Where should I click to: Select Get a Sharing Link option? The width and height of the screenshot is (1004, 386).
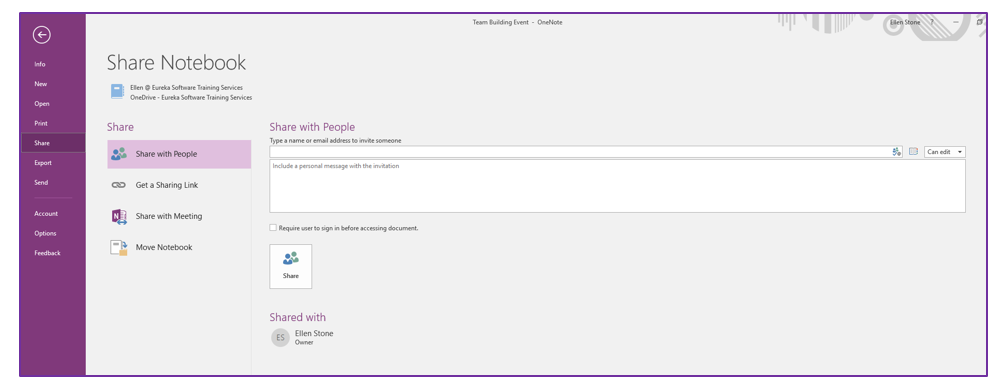point(179,185)
